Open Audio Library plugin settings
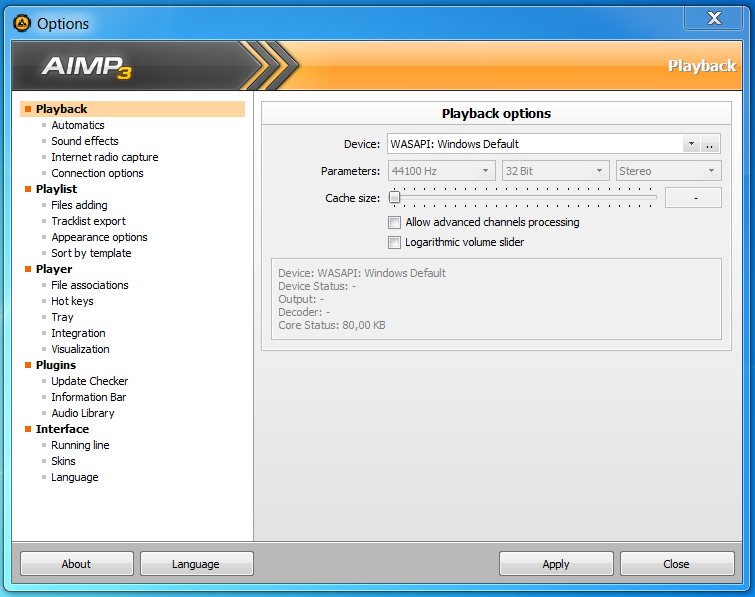 (x=83, y=413)
